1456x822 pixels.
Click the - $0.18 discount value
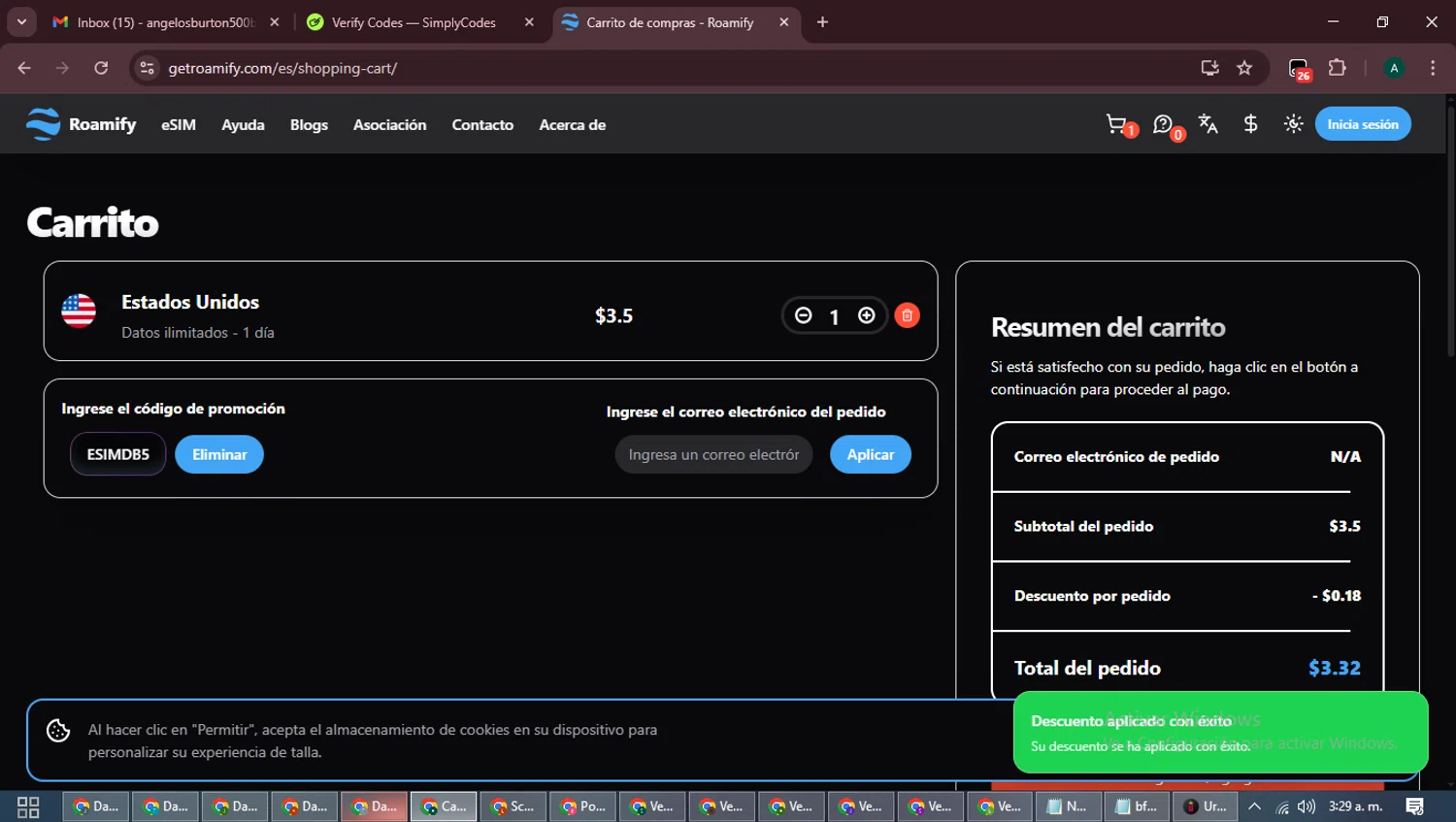[x=1337, y=596]
